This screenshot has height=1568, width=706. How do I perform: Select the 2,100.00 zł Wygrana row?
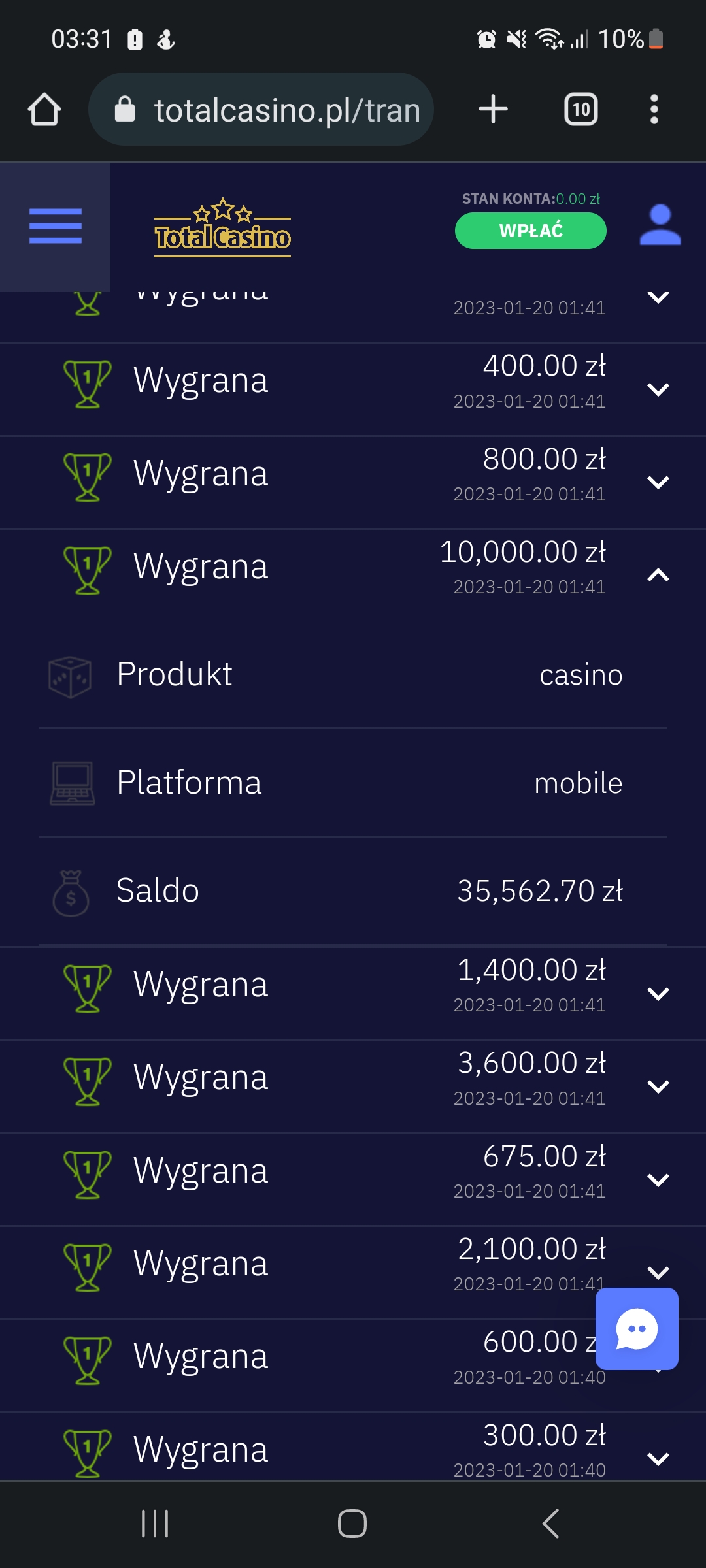tap(327, 1263)
